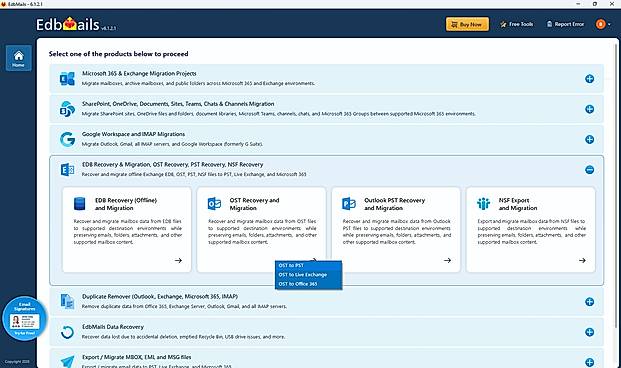Open Outlook PST Recovery card arrow
The width and height of the screenshot is (621, 368).
[448, 260]
